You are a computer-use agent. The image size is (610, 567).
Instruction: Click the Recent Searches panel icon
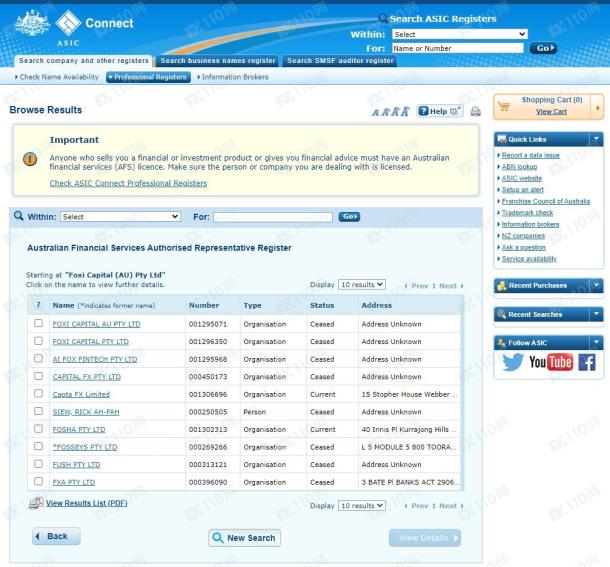[502, 314]
